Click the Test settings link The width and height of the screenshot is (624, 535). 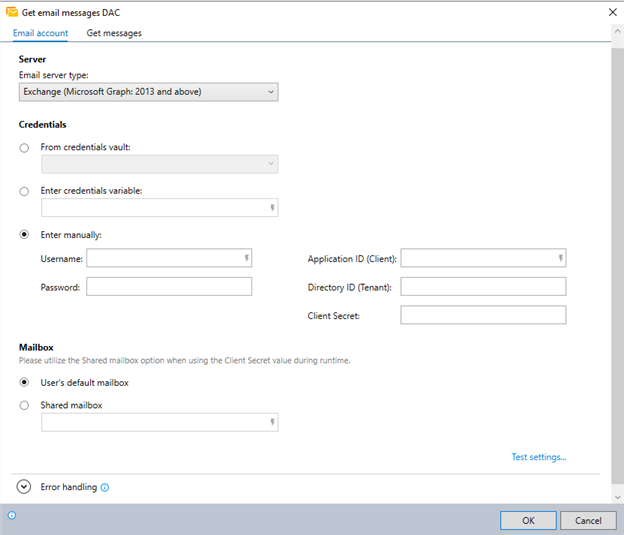tap(538, 457)
